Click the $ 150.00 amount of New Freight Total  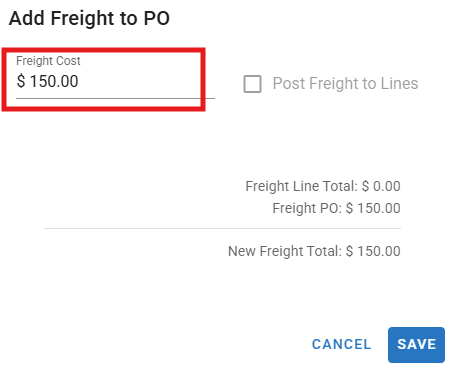click(x=373, y=251)
